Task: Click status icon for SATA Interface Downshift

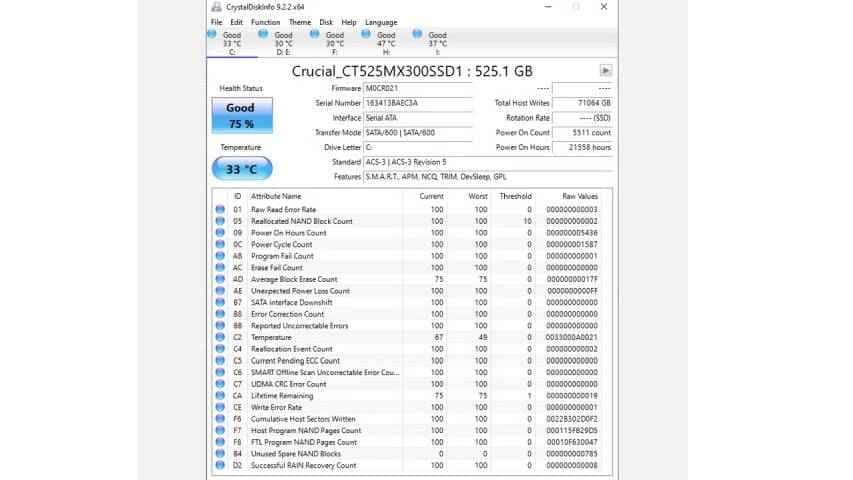Action: point(220,302)
